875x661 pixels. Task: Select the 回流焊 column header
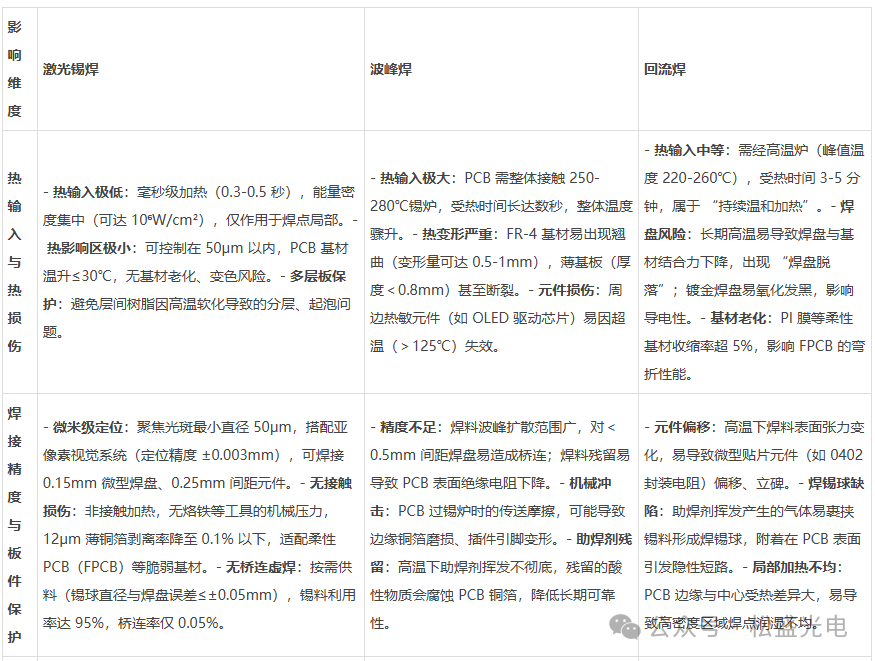coord(665,69)
